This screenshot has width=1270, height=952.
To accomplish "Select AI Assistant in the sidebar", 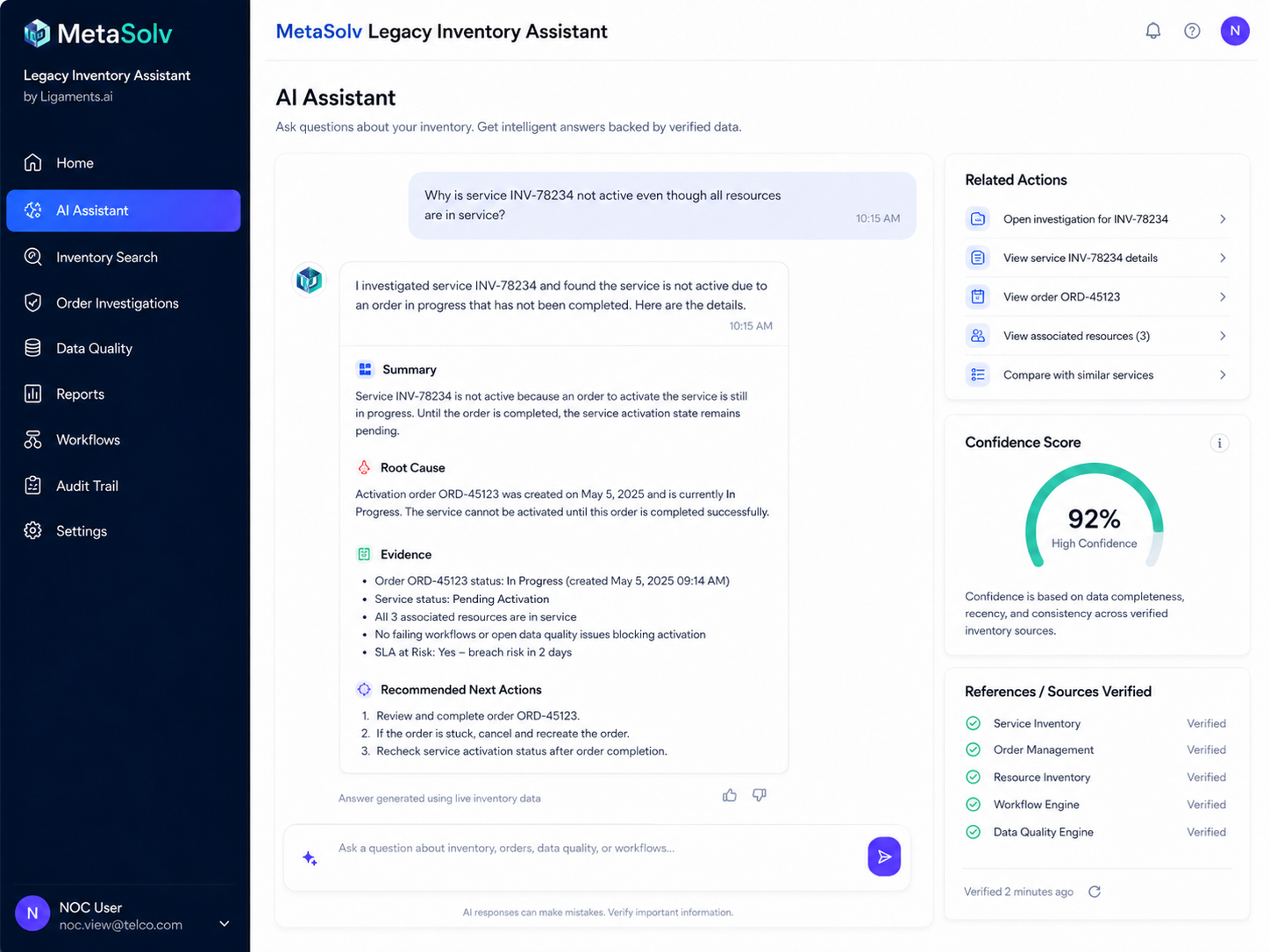I will (x=124, y=210).
